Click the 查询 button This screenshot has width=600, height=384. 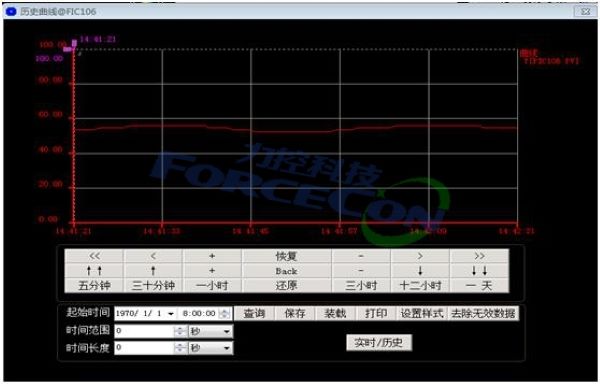coord(254,314)
